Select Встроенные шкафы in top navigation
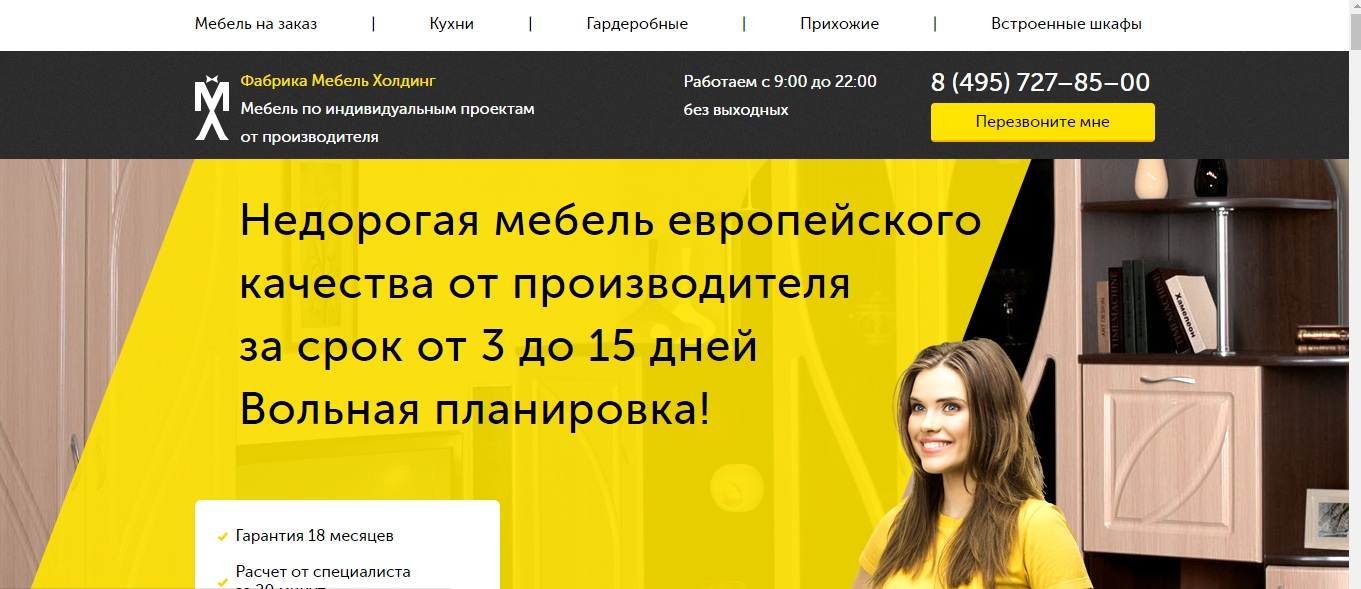The width and height of the screenshot is (1361, 589). tap(1066, 24)
